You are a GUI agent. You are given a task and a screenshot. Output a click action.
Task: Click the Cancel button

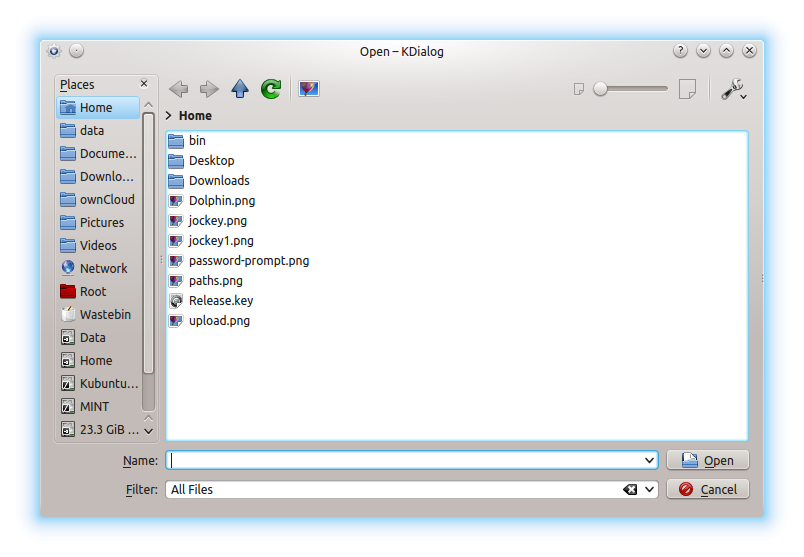tap(708, 490)
